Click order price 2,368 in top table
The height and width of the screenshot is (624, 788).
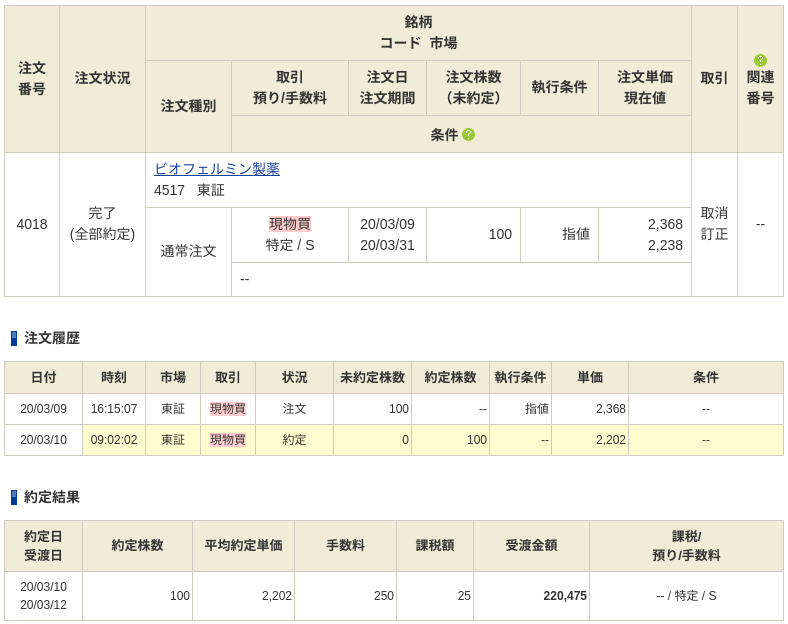pos(665,224)
